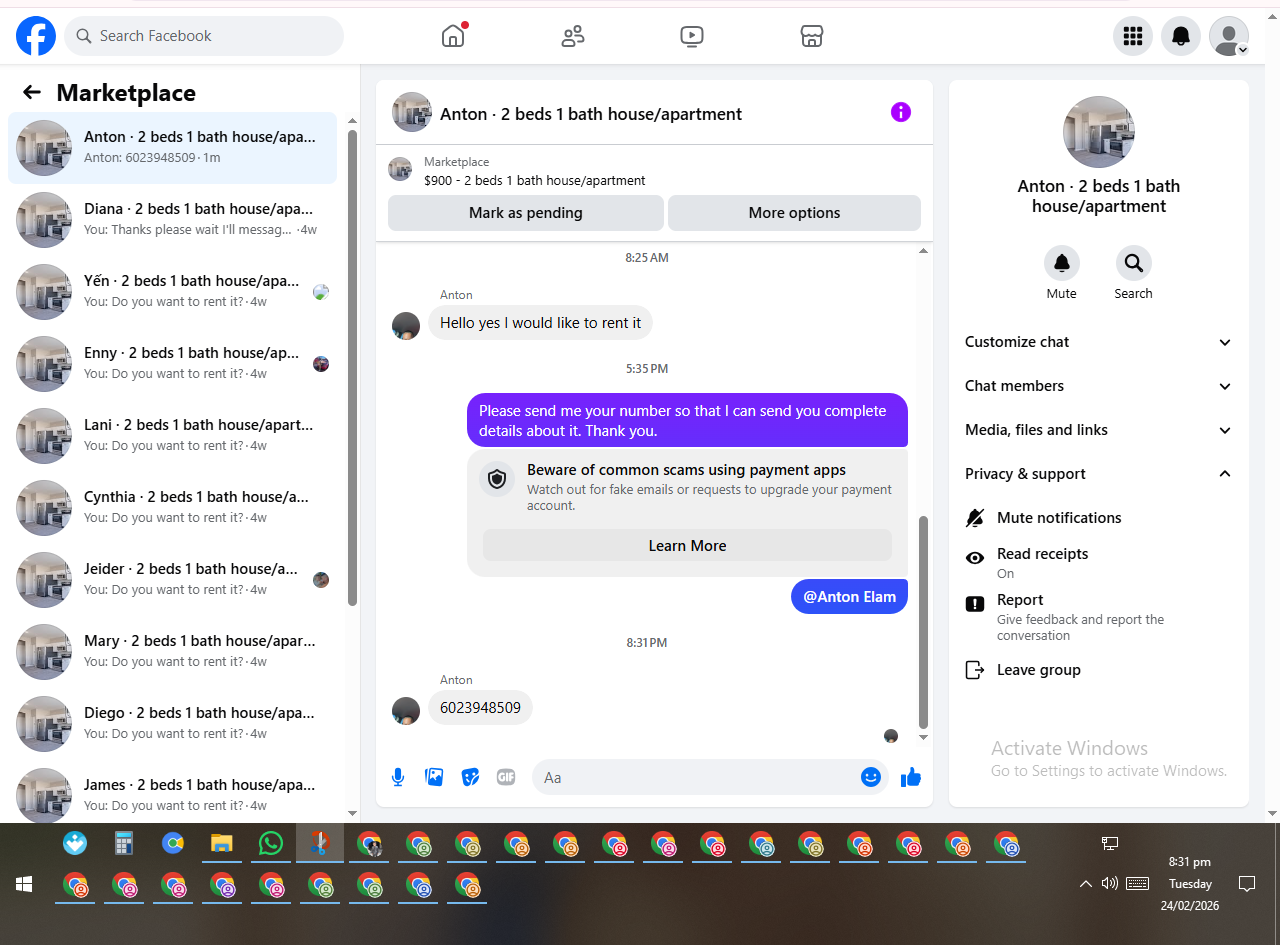Click the purple conversation information icon
The height and width of the screenshot is (945, 1280).
point(901,112)
